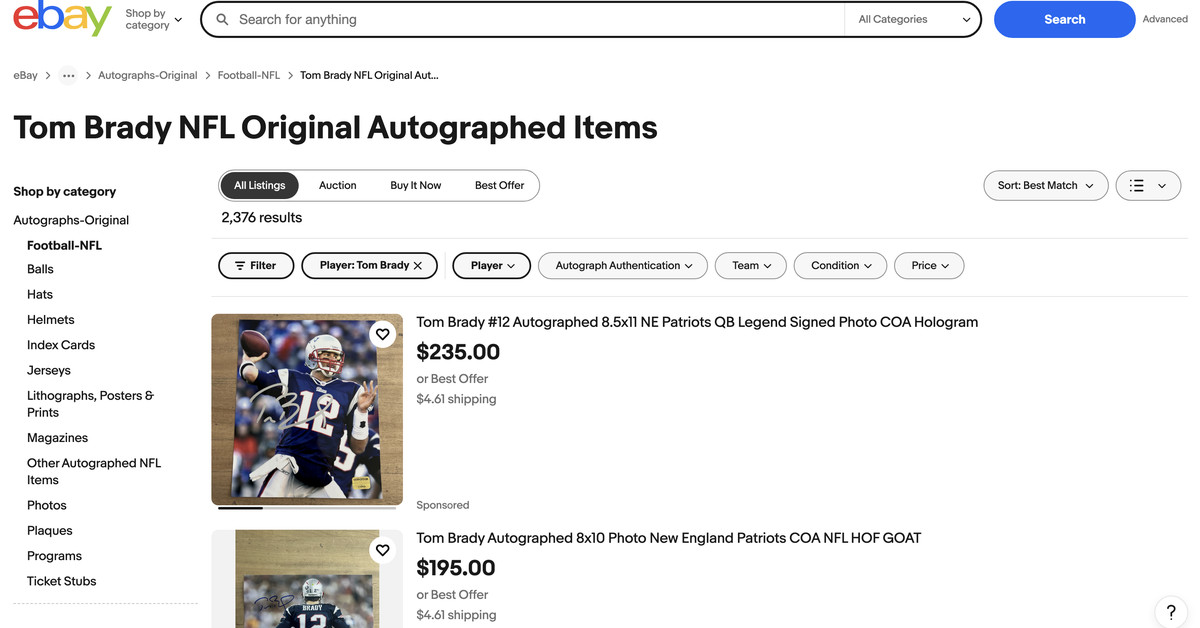Open the Shop by category menu
Image resolution: width=1200 pixels, height=628 pixels.
coord(148,19)
